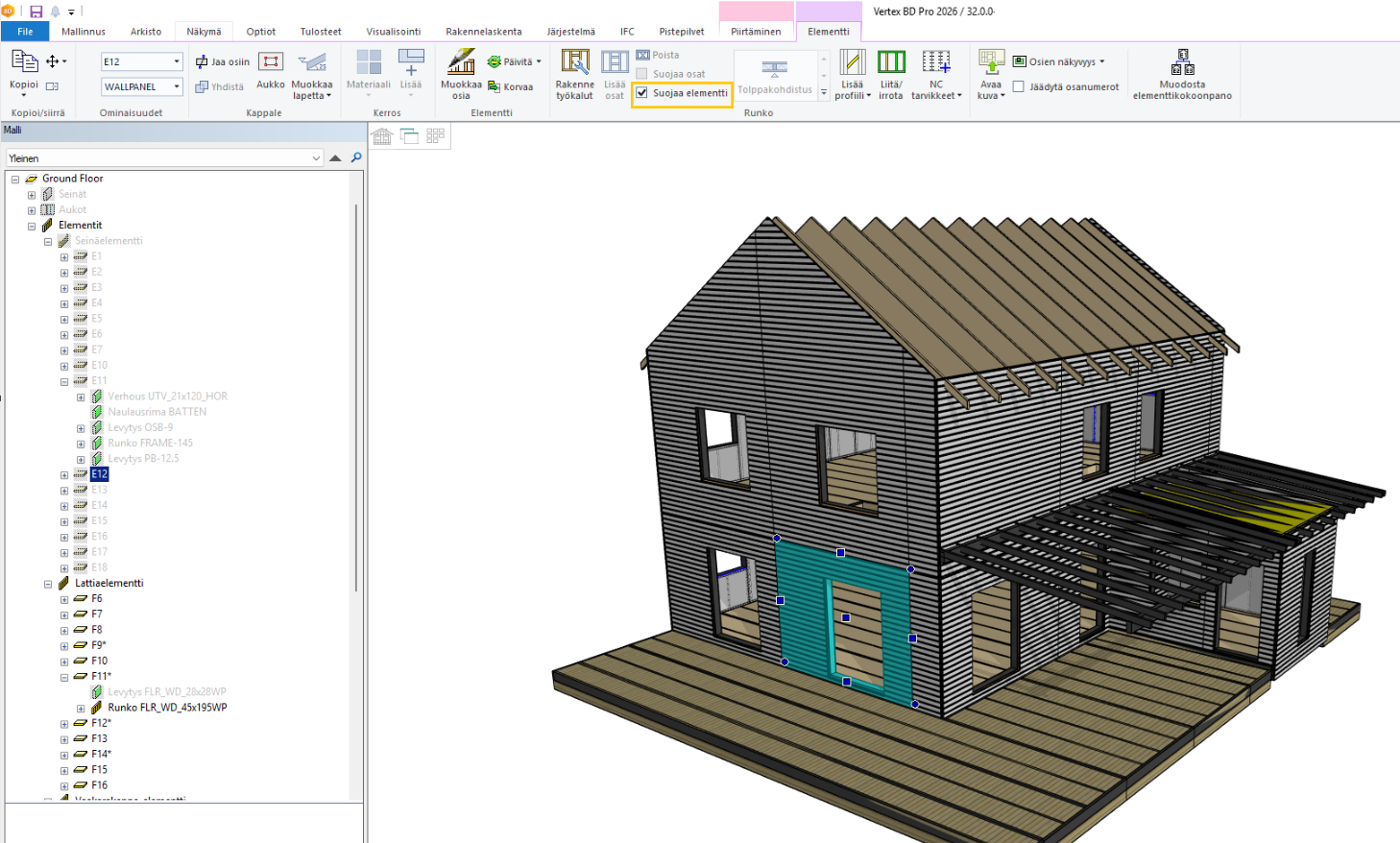Select the move arrows tool icon
The image size is (1400, 843).
[x=53, y=61]
